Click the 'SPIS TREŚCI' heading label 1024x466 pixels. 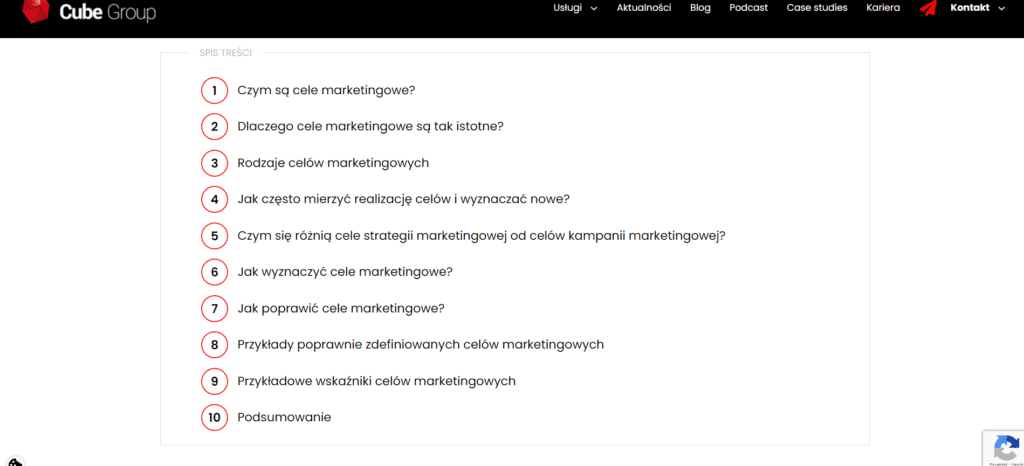[225, 53]
